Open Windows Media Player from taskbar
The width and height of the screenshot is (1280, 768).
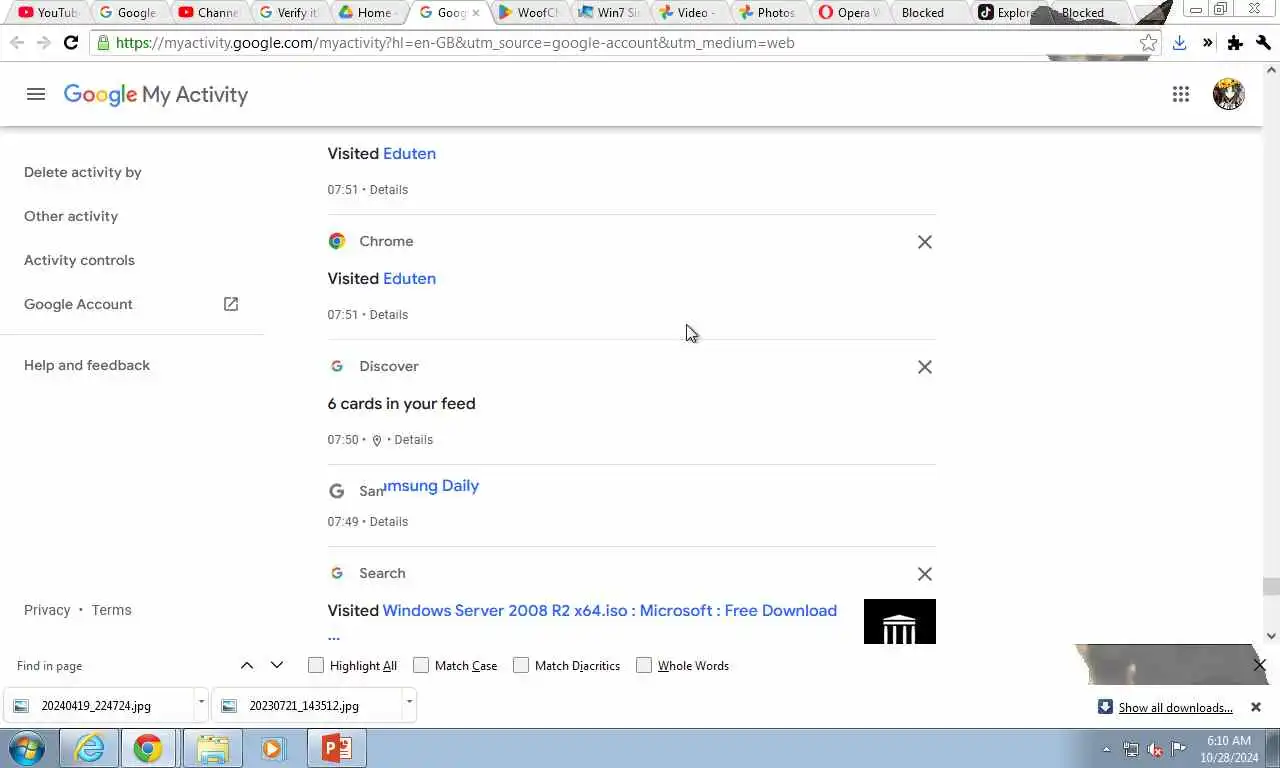pos(272,748)
